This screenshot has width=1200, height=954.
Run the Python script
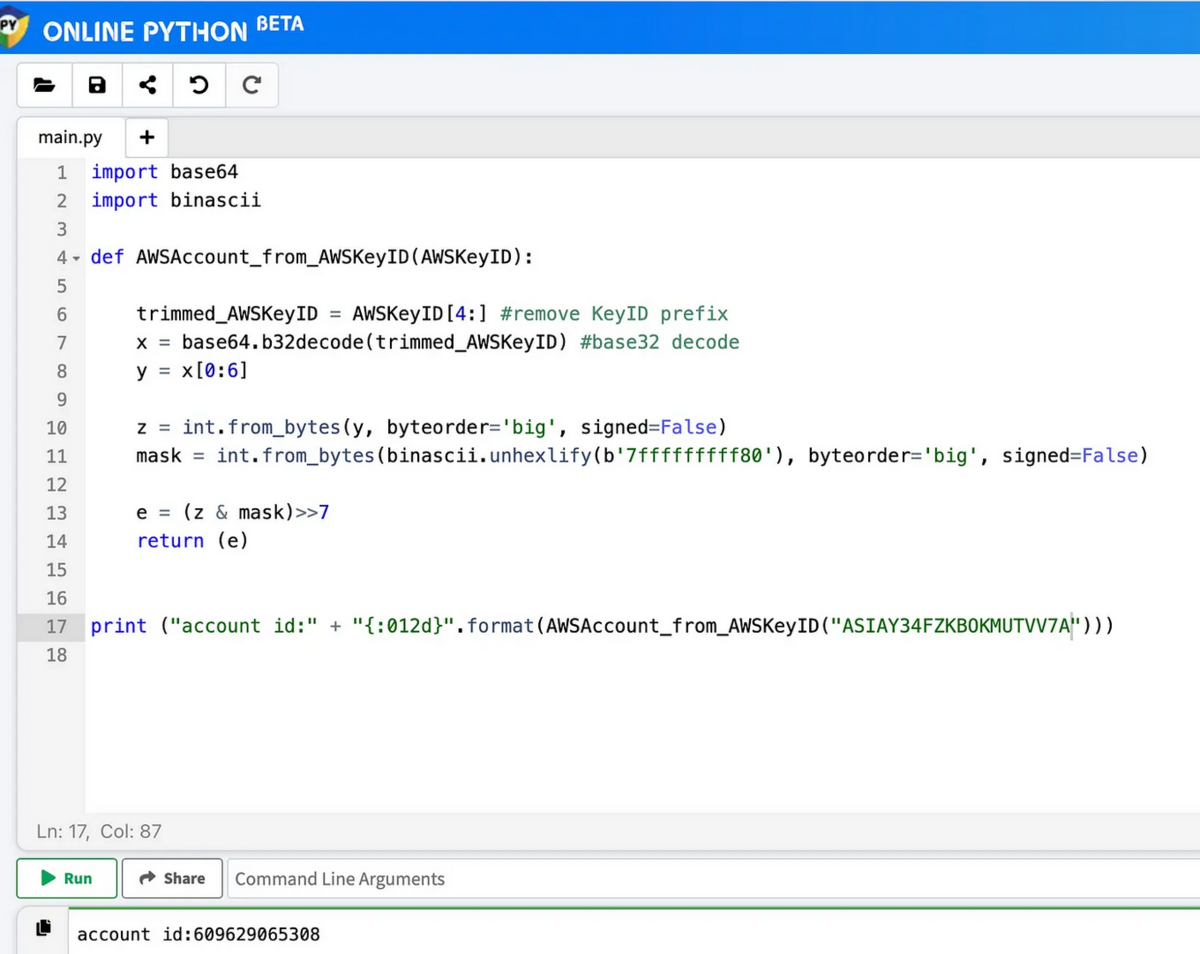point(67,878)
